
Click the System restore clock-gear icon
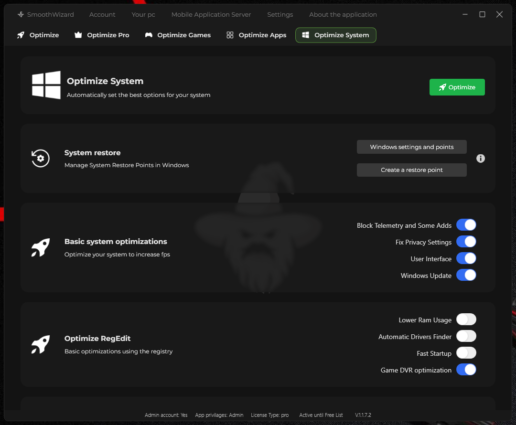[40, 158]
